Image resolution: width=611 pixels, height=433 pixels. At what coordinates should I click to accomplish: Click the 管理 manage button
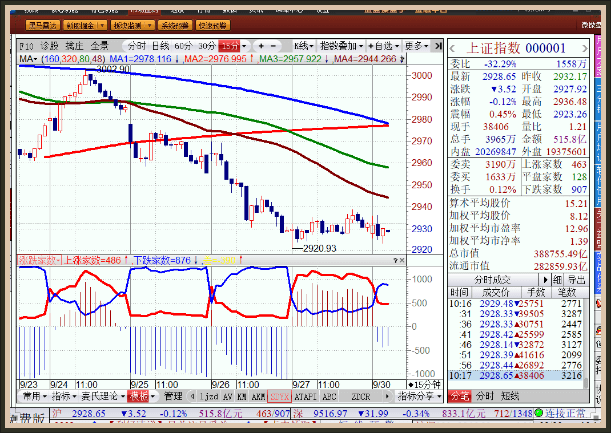(x=173, y=396)
